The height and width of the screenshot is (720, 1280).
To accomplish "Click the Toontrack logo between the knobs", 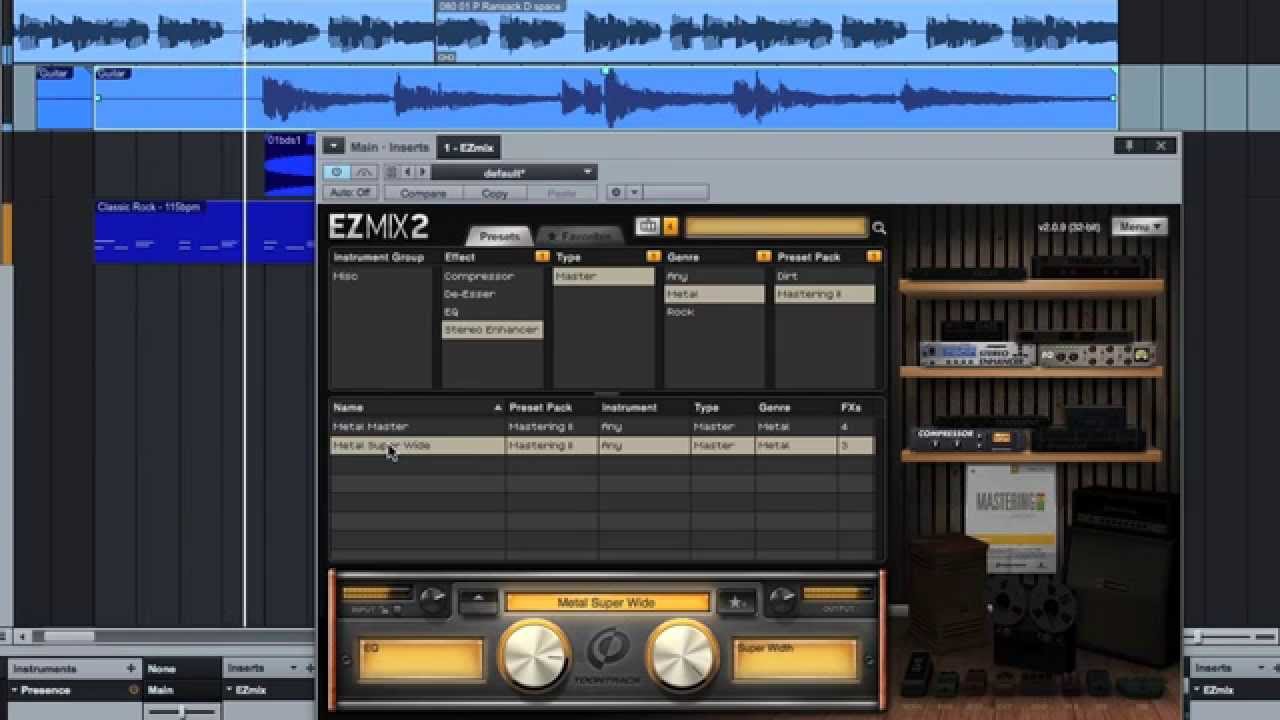I will [607, 650].
